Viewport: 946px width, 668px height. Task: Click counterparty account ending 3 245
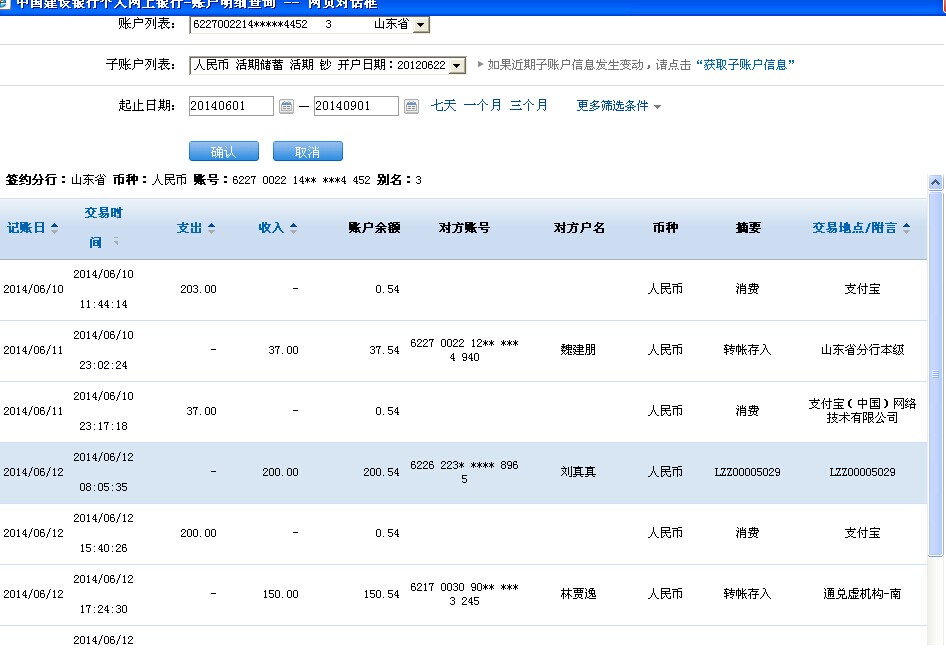click(464, 594)
